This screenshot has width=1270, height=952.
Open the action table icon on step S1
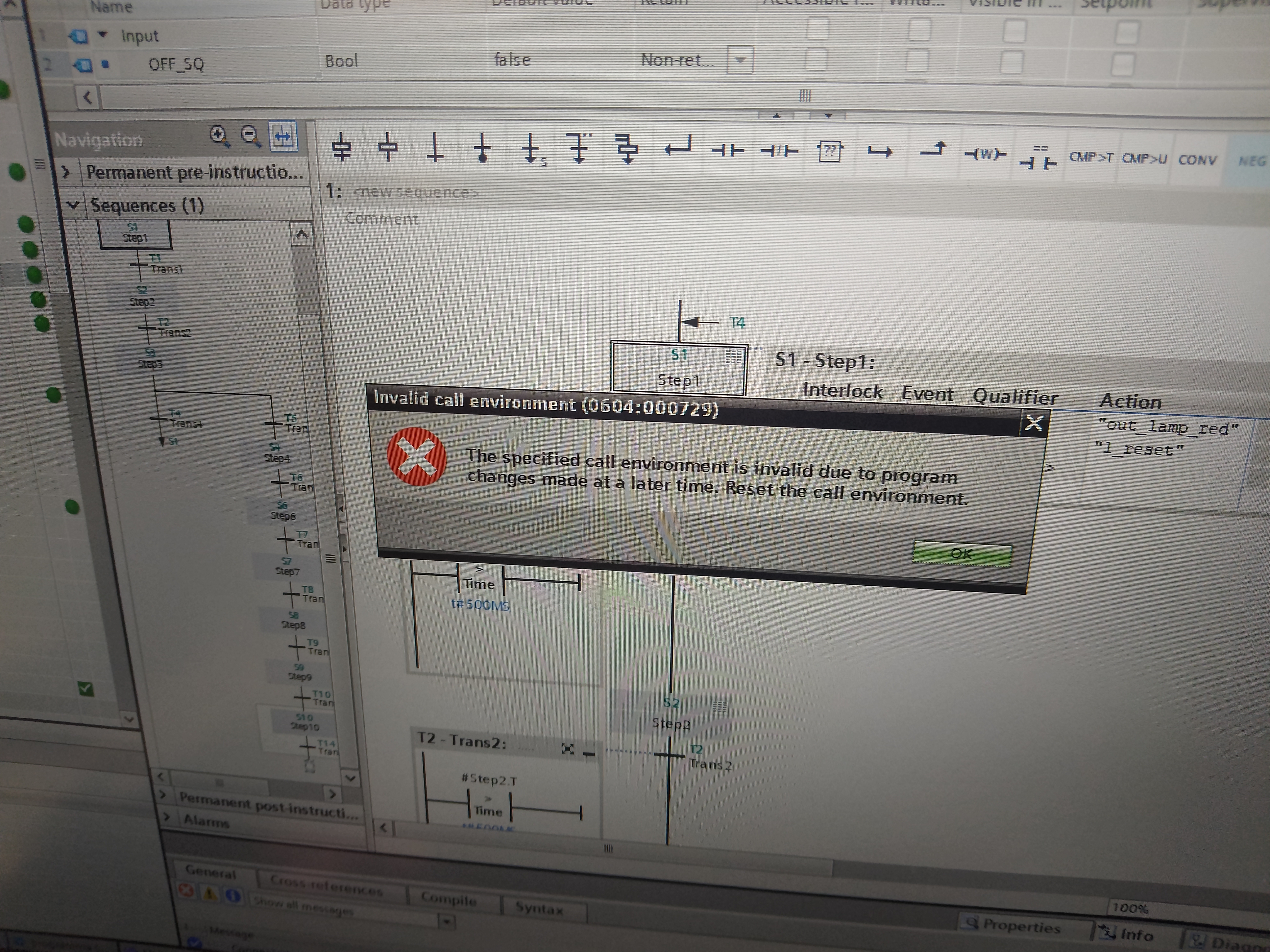[x=733, y=357]
